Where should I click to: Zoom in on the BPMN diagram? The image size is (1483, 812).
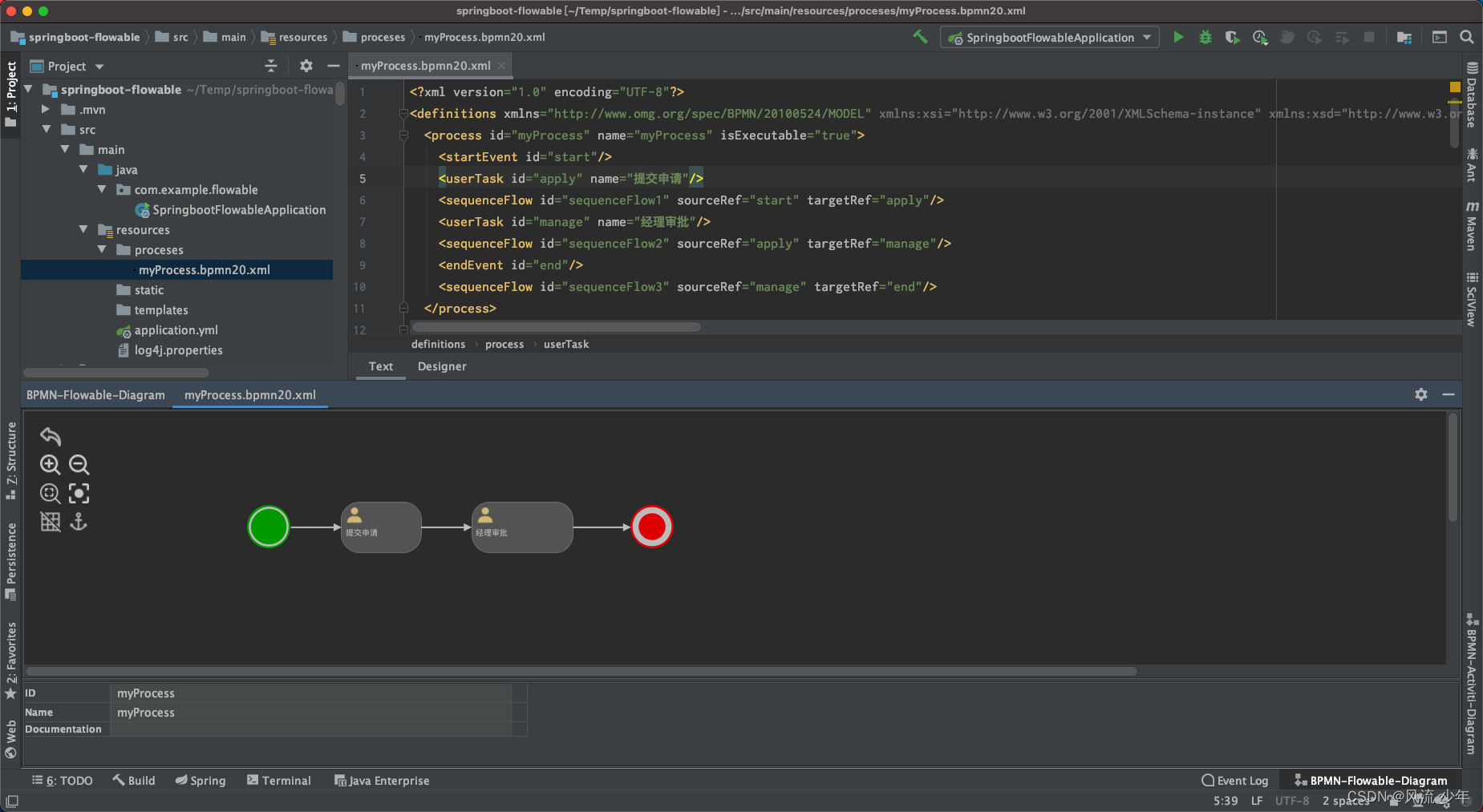point(50,465)
